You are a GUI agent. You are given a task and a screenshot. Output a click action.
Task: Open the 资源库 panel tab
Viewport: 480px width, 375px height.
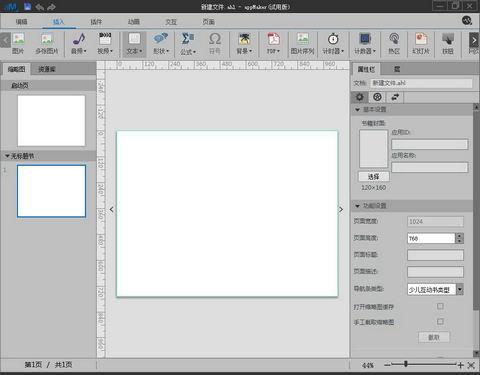pos(47,69)
